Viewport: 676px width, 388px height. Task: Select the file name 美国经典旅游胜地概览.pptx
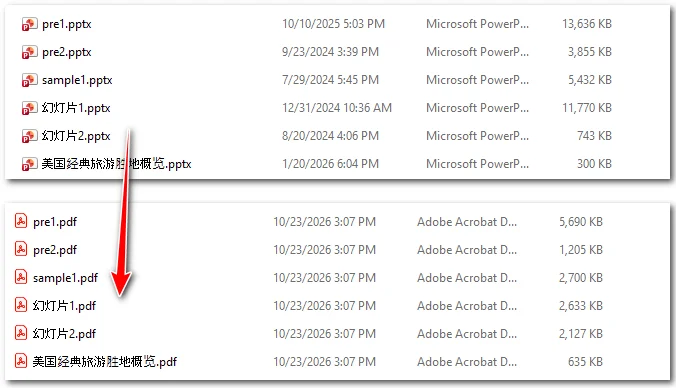[x=116, y=164]
